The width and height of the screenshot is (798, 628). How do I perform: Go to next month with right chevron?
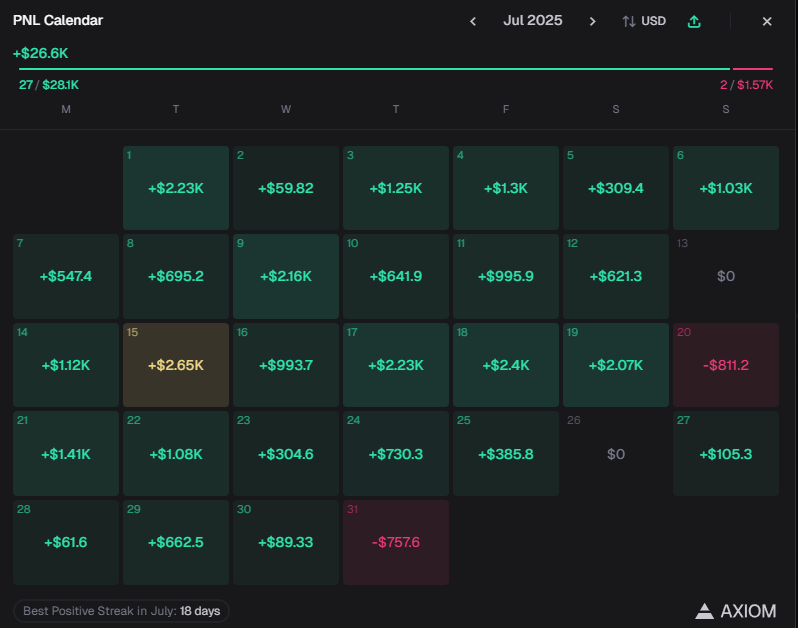[x=592, y=21]
